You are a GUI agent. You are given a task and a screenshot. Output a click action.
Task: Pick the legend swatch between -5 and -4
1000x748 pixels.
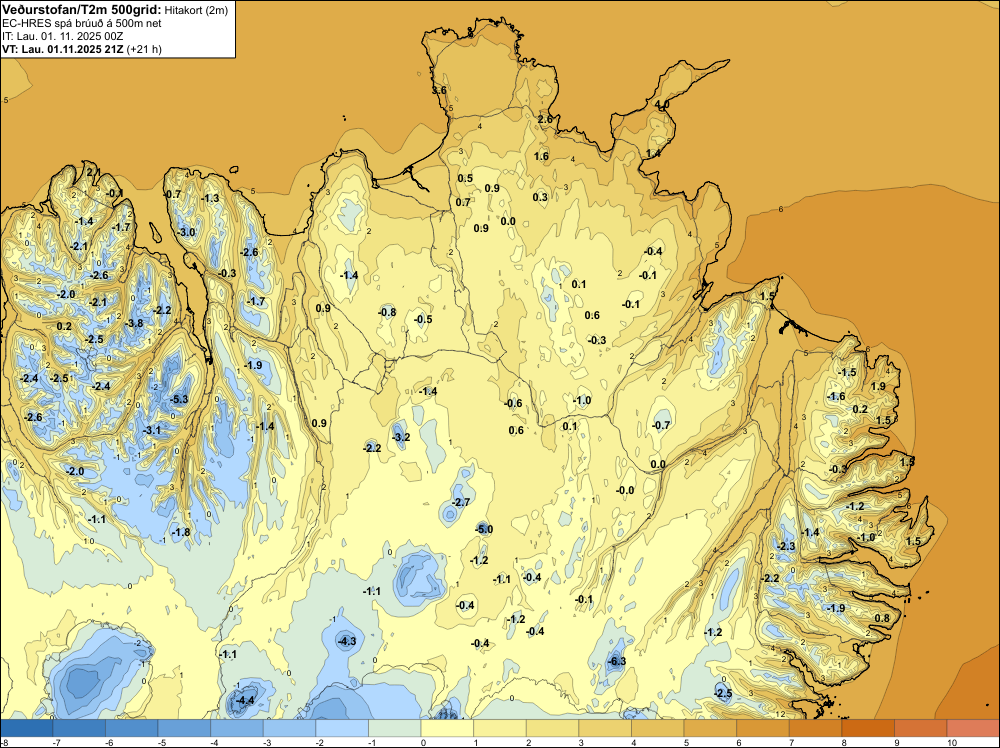tap(184, 728)
